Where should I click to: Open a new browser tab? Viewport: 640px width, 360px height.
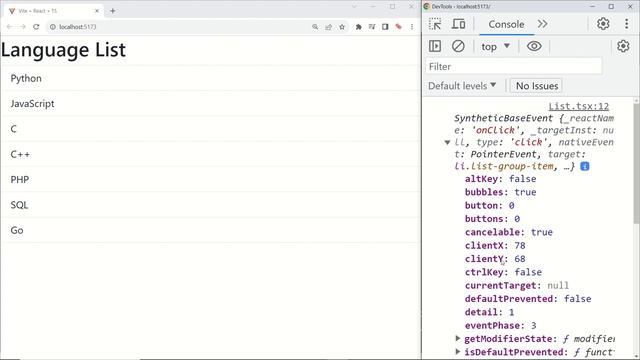[113, 11]
